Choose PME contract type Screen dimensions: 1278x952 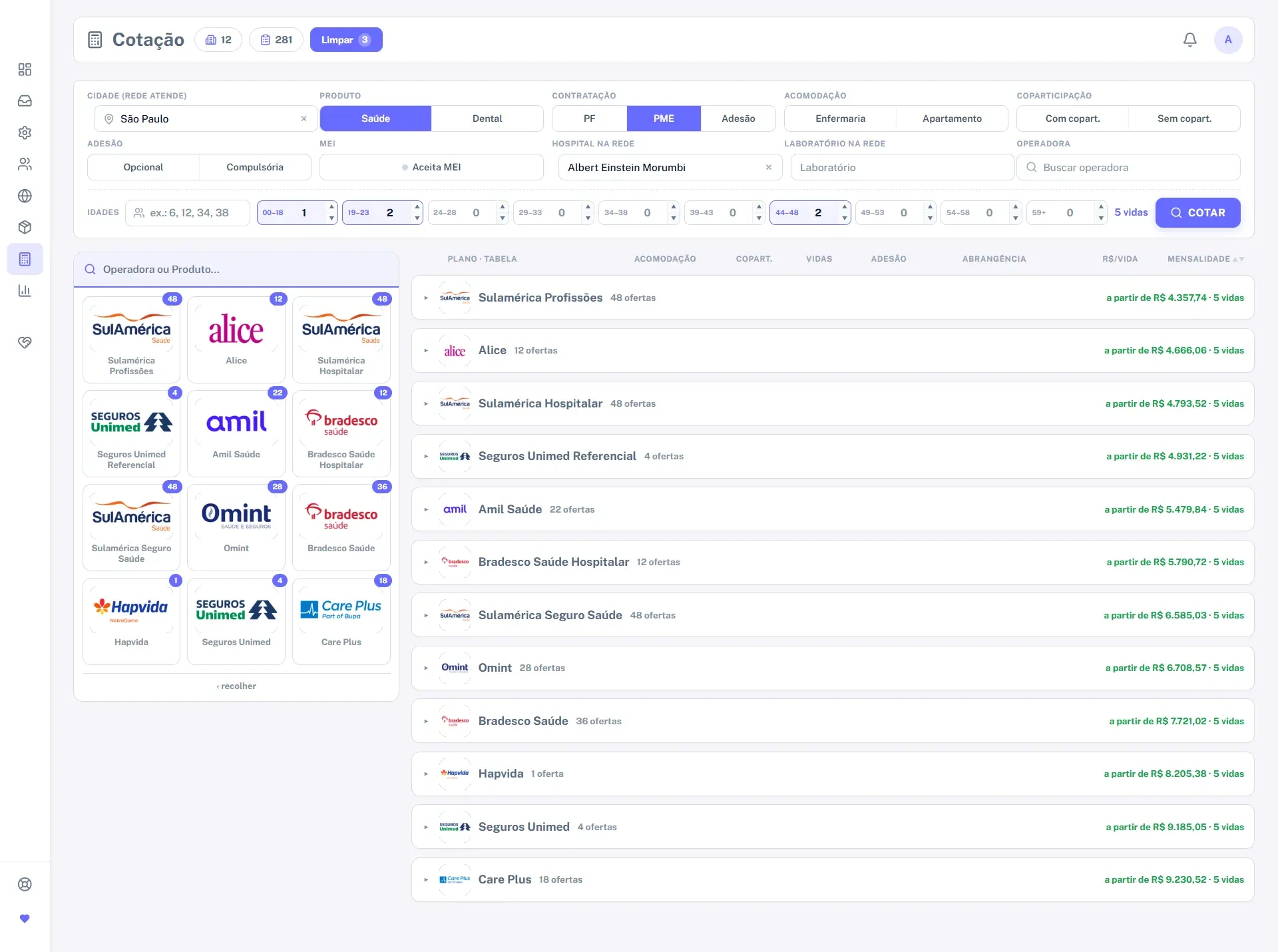click(x=664, y=119)
